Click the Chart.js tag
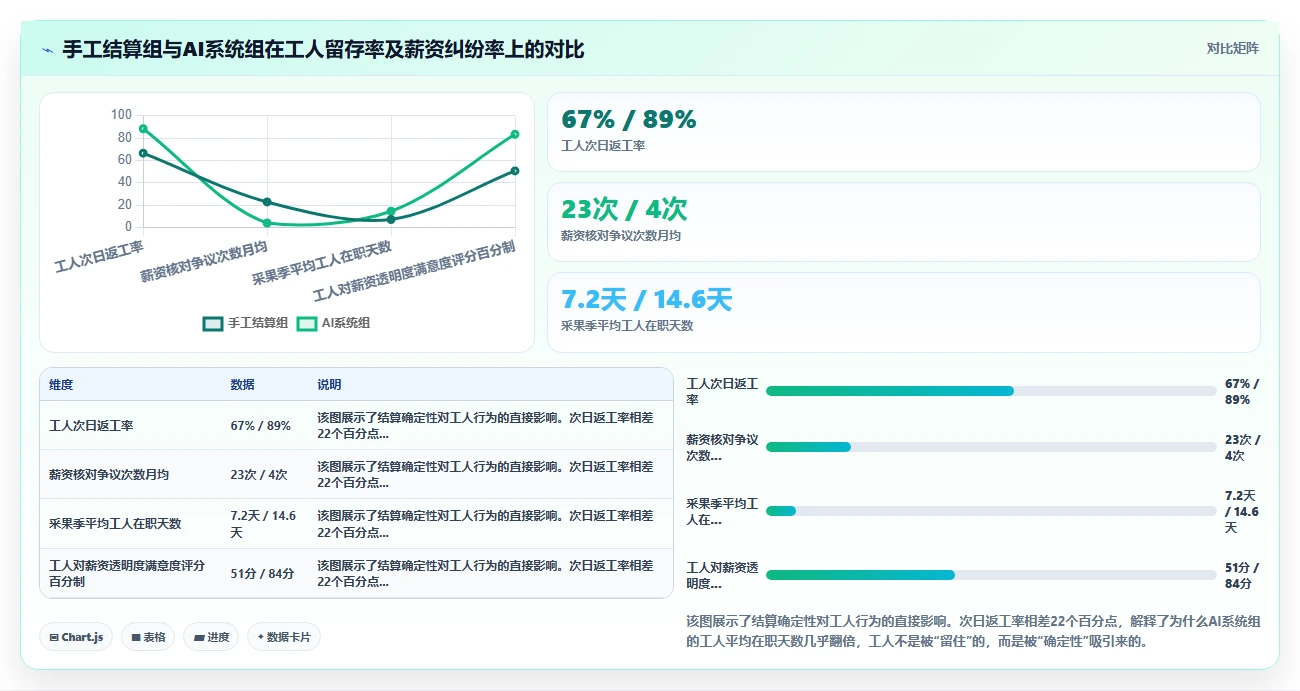 point(76,637)
